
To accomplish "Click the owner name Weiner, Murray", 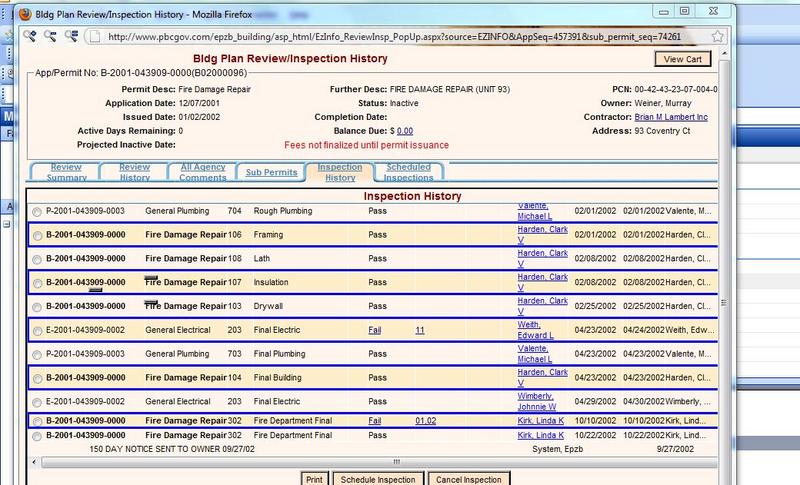I will pos(663,103).
